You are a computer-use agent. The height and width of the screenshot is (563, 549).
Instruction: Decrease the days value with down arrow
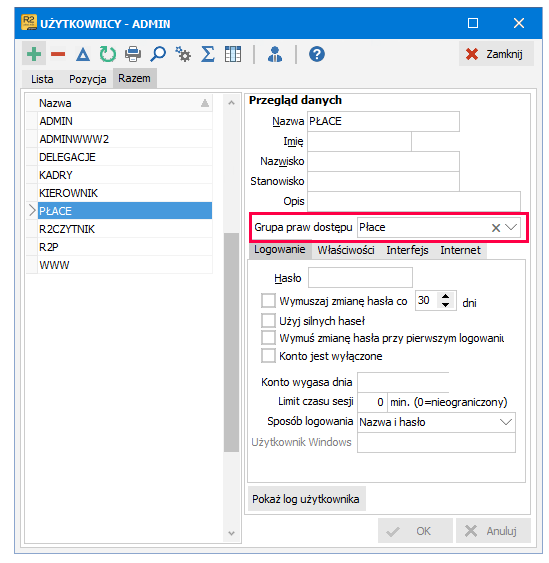pyautogui.click(x=445, y=305)
